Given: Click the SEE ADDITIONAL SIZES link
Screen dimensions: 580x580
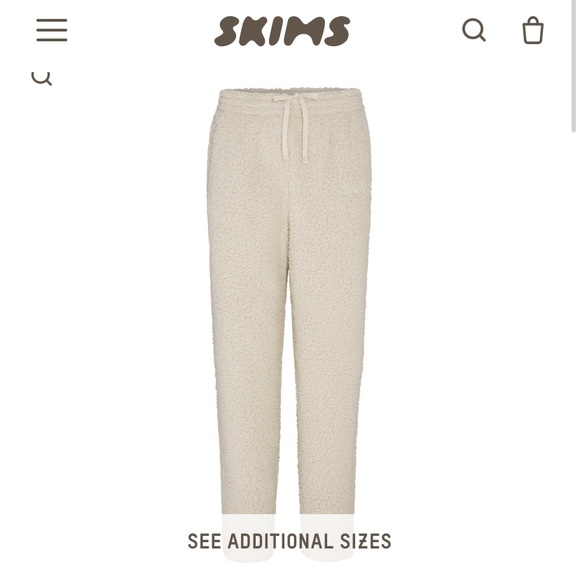Looking at the screenshot, I should [289, 541].
